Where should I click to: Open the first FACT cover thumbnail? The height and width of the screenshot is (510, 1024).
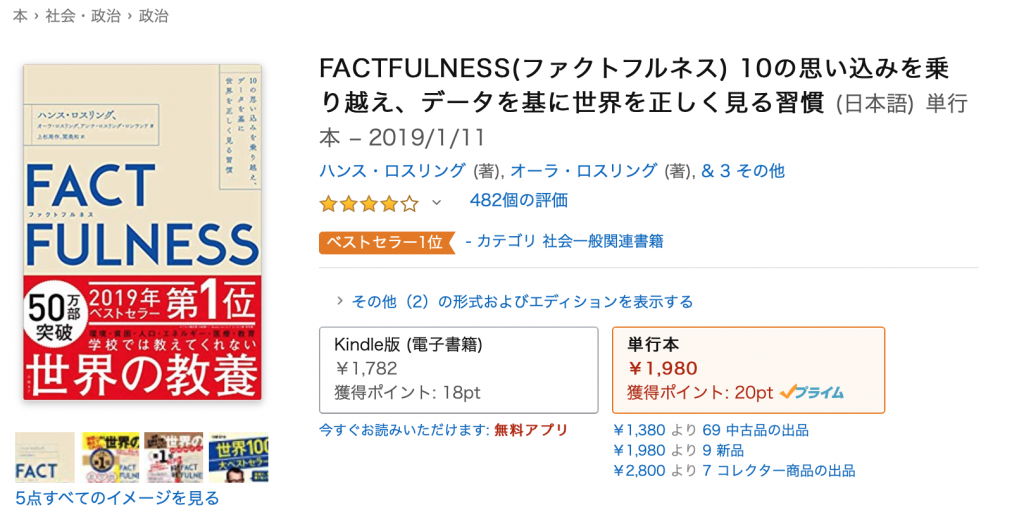point(45,457)
